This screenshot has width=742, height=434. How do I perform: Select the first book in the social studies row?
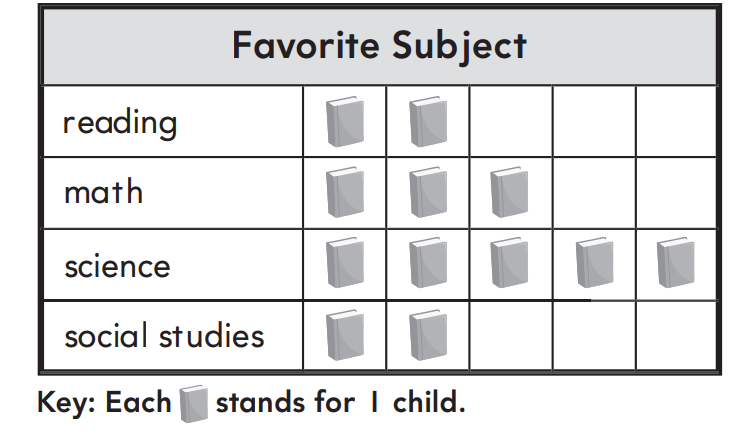[x=345, y=335]
